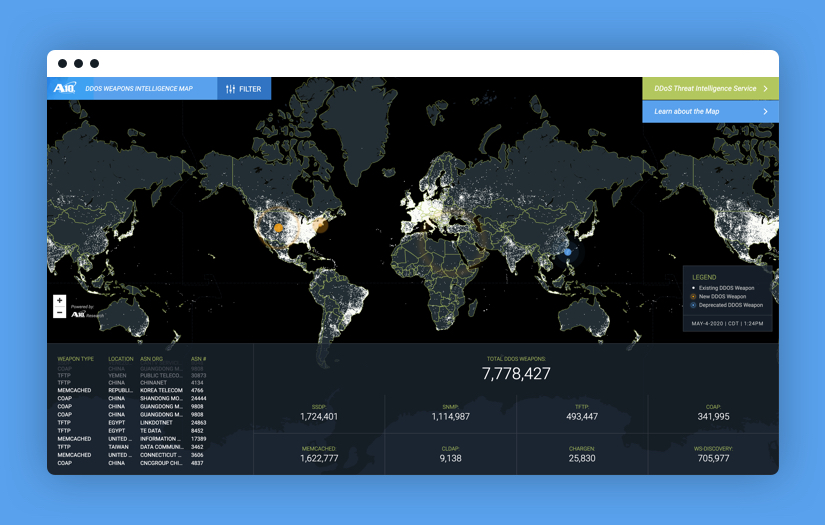
Task: Click the SSDP count 1,724,401
Action: 319,417
